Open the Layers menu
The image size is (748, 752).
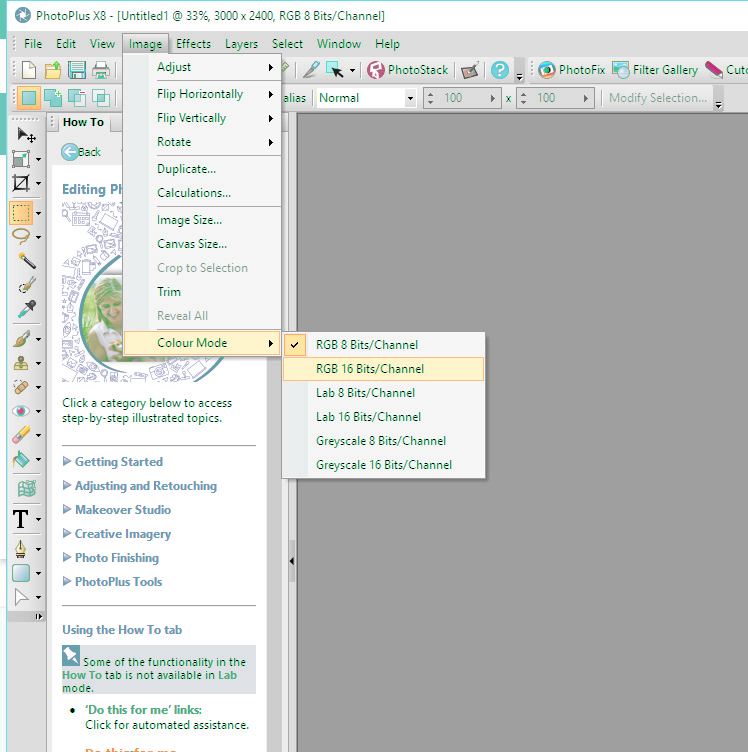click(241, 44)
